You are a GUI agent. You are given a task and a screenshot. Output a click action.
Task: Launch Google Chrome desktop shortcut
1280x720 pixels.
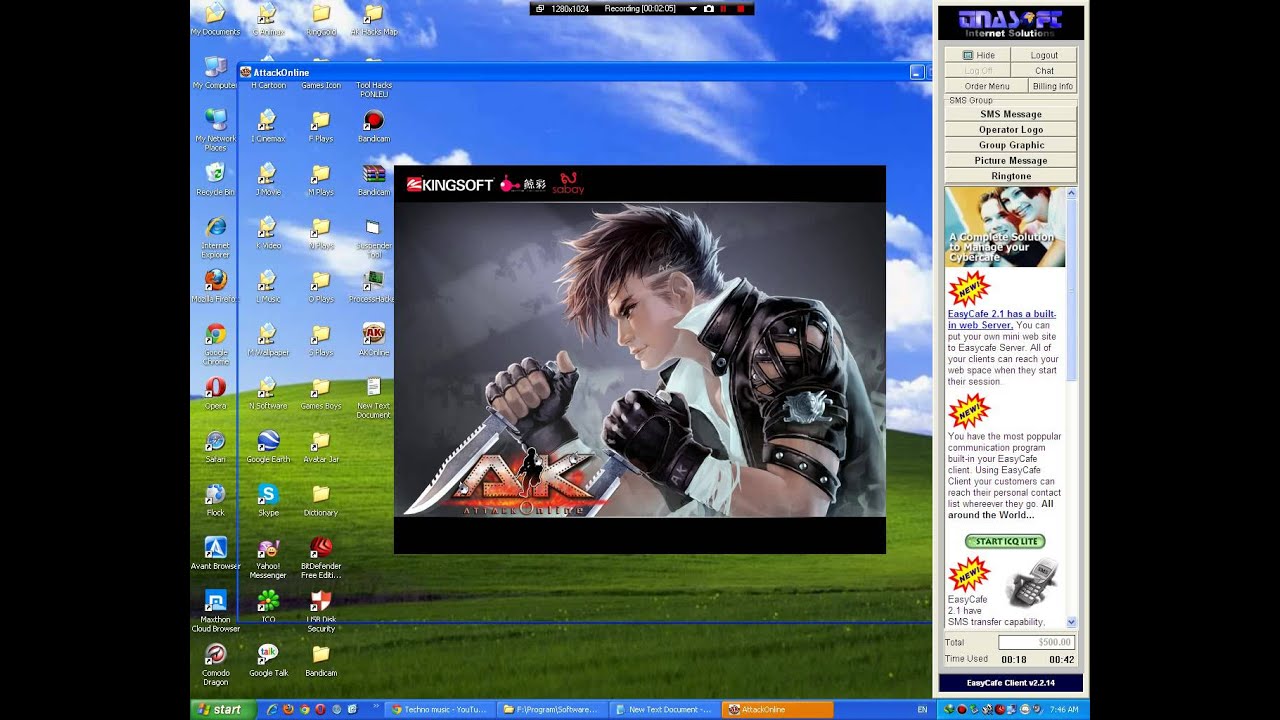pyautogui.click(x=215, y=344)
